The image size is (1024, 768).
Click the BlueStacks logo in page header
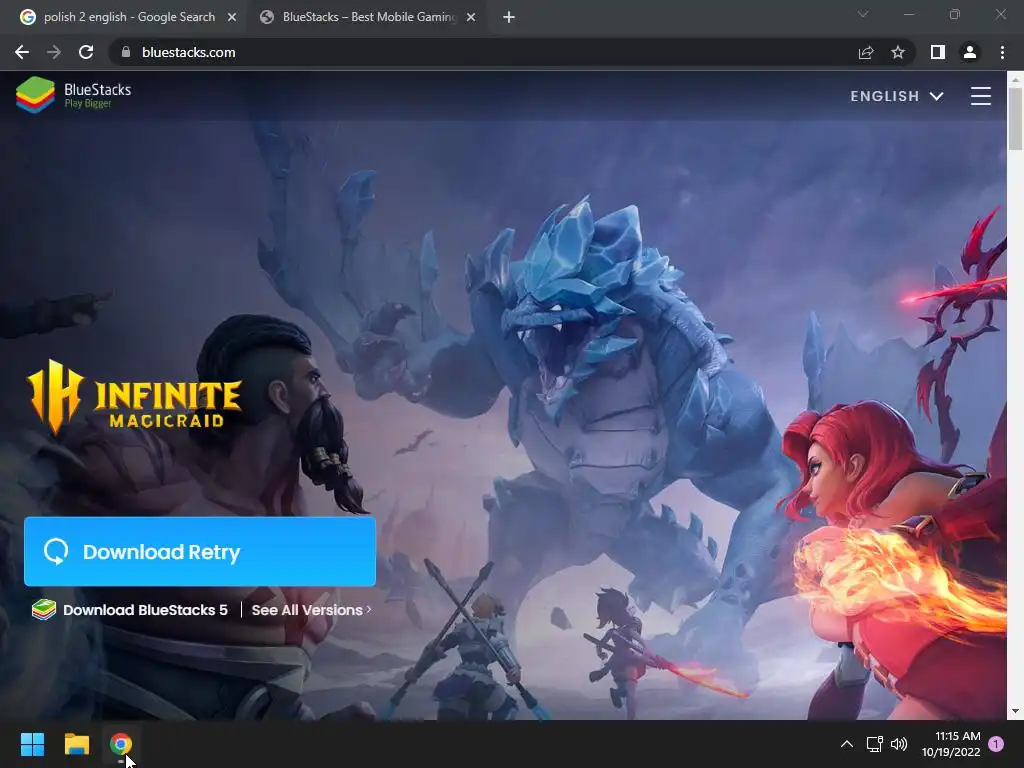pos(73,95)
